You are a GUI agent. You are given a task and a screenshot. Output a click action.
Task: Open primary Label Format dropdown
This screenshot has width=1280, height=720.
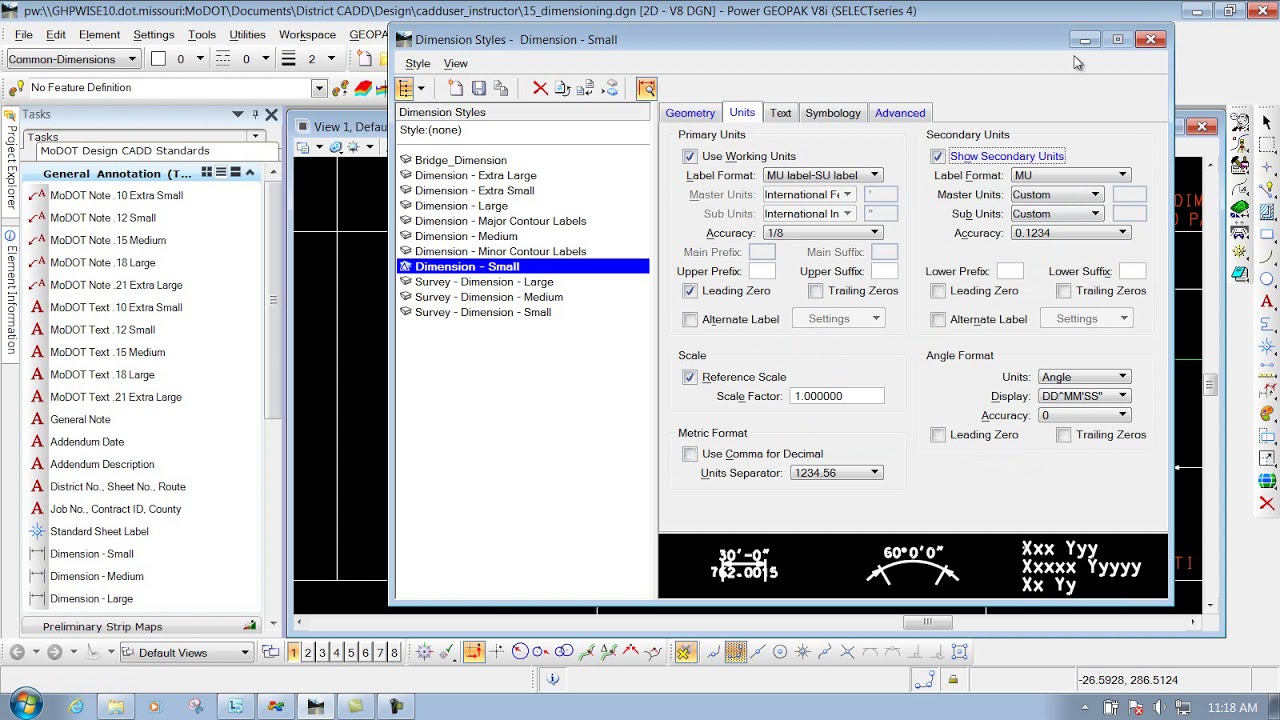click(x=823, y=175)
